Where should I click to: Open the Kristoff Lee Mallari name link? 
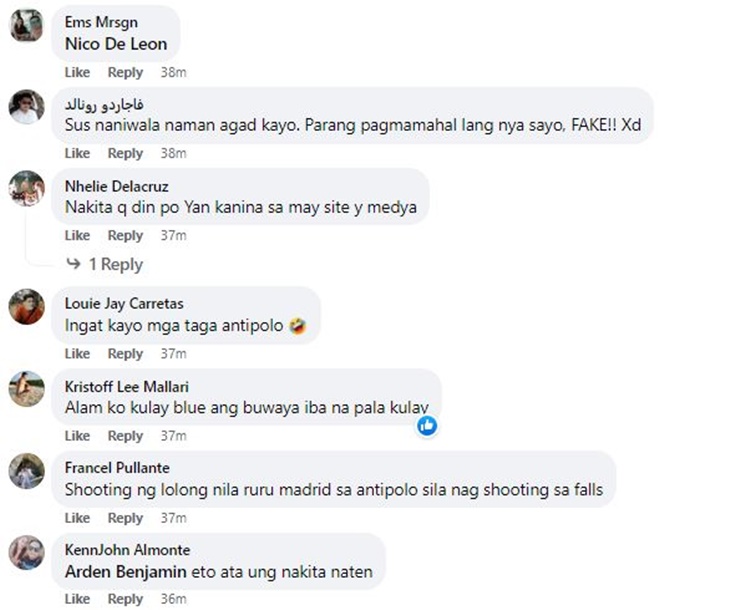pyautogui.click(x=127, y=387)
